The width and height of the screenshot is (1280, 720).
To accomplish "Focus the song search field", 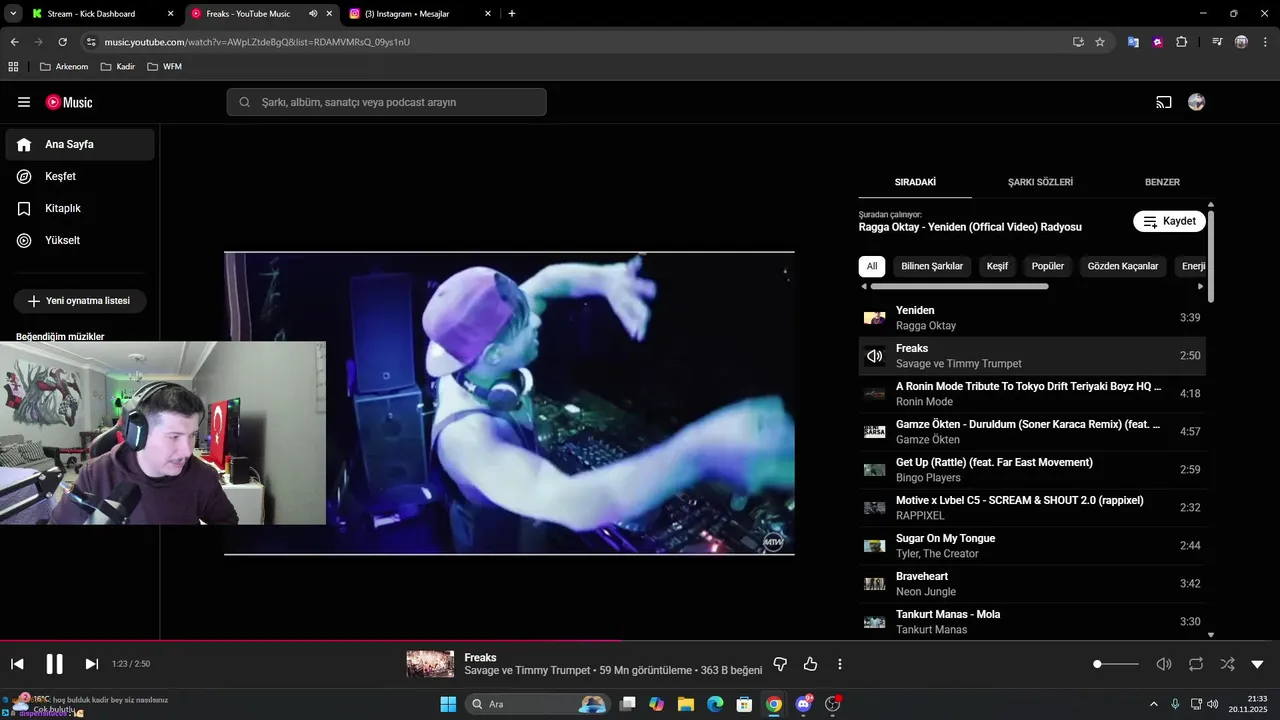I will 386,102.
